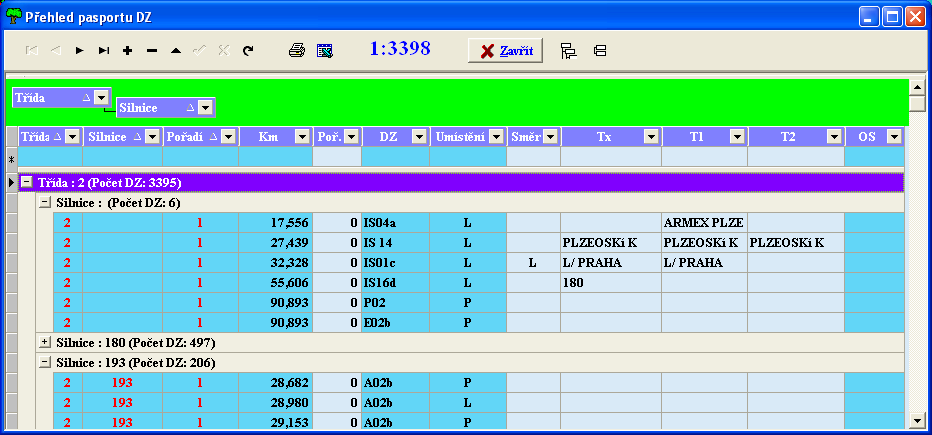Open Třída column header filter dropdown
This screenshot has width=932, height=435.
point(73,137)
